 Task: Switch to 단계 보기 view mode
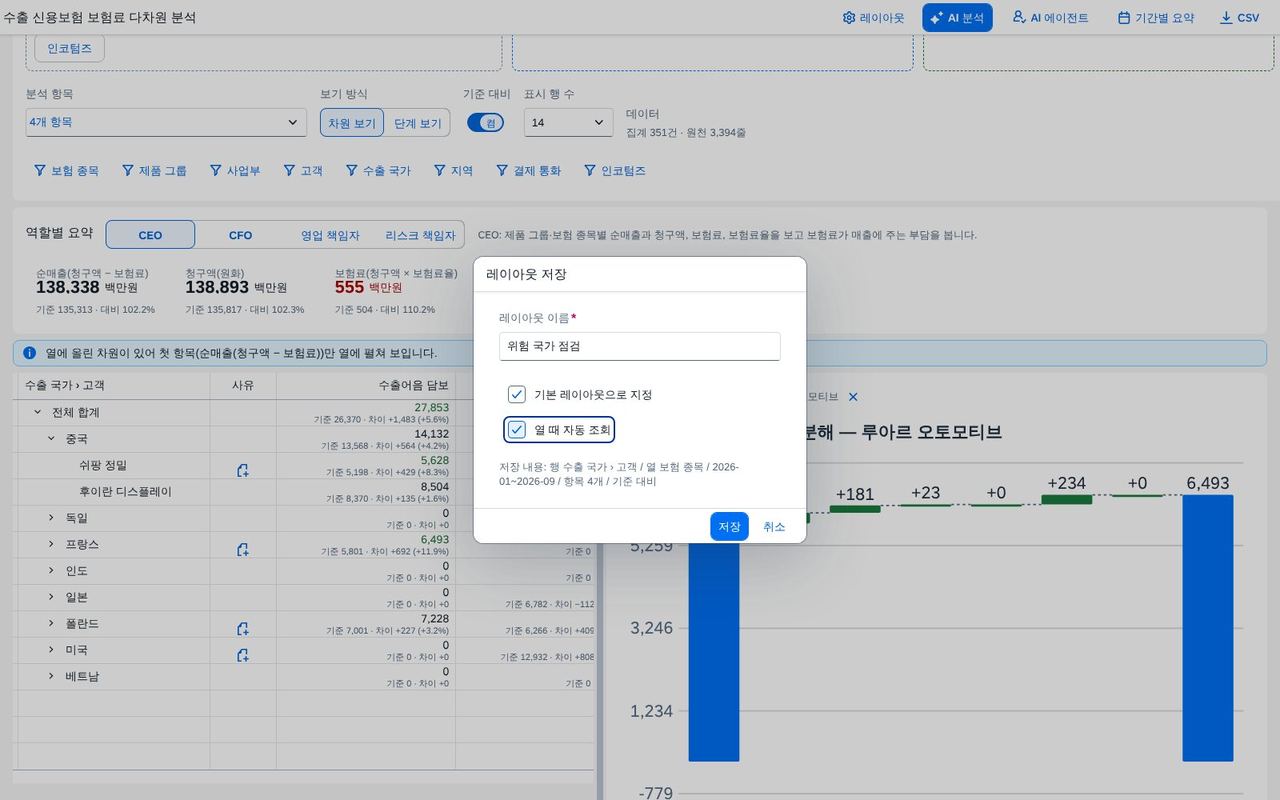(x=417, y=123)
